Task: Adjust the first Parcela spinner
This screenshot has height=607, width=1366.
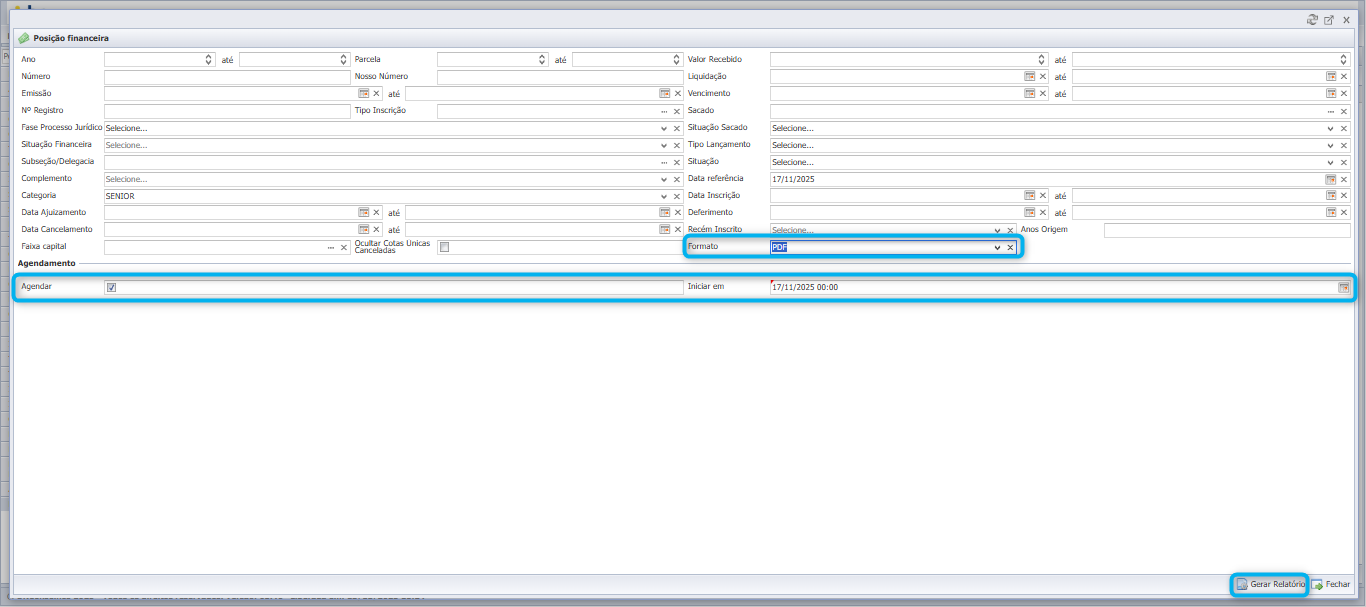Action: pos(541,60)
